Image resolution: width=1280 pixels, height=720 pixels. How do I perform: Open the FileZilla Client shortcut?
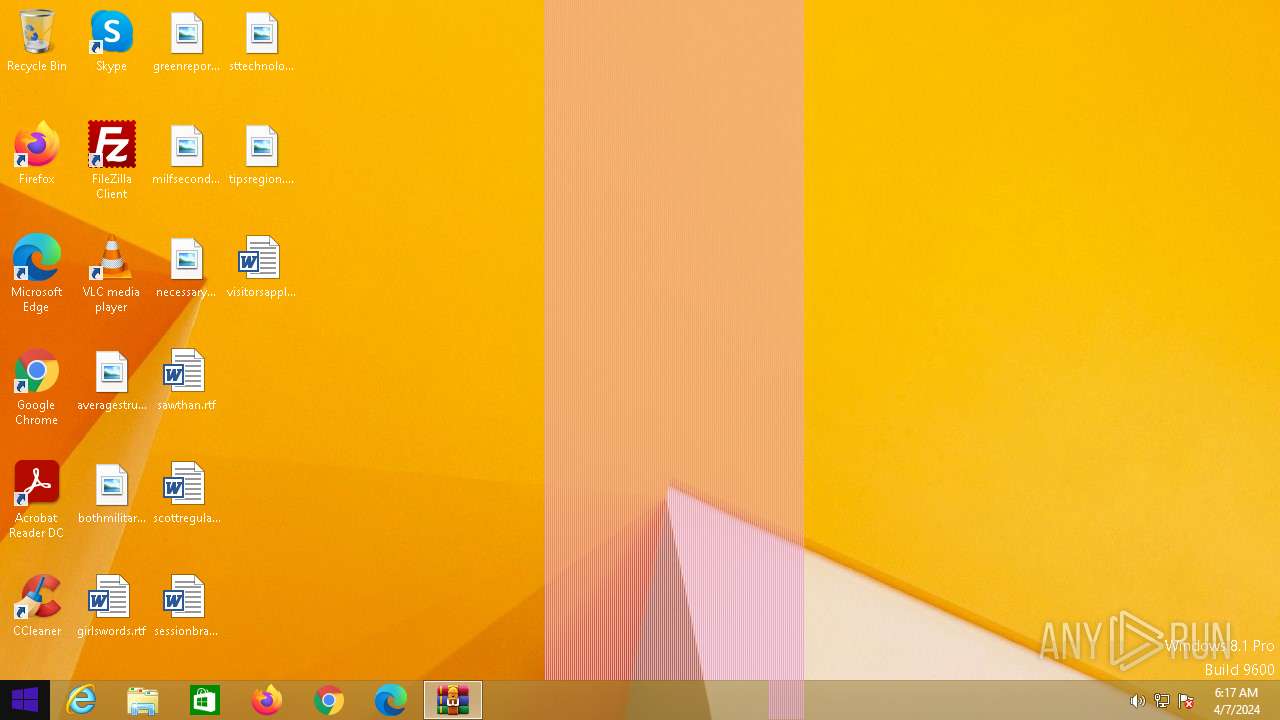coord(111,161)
